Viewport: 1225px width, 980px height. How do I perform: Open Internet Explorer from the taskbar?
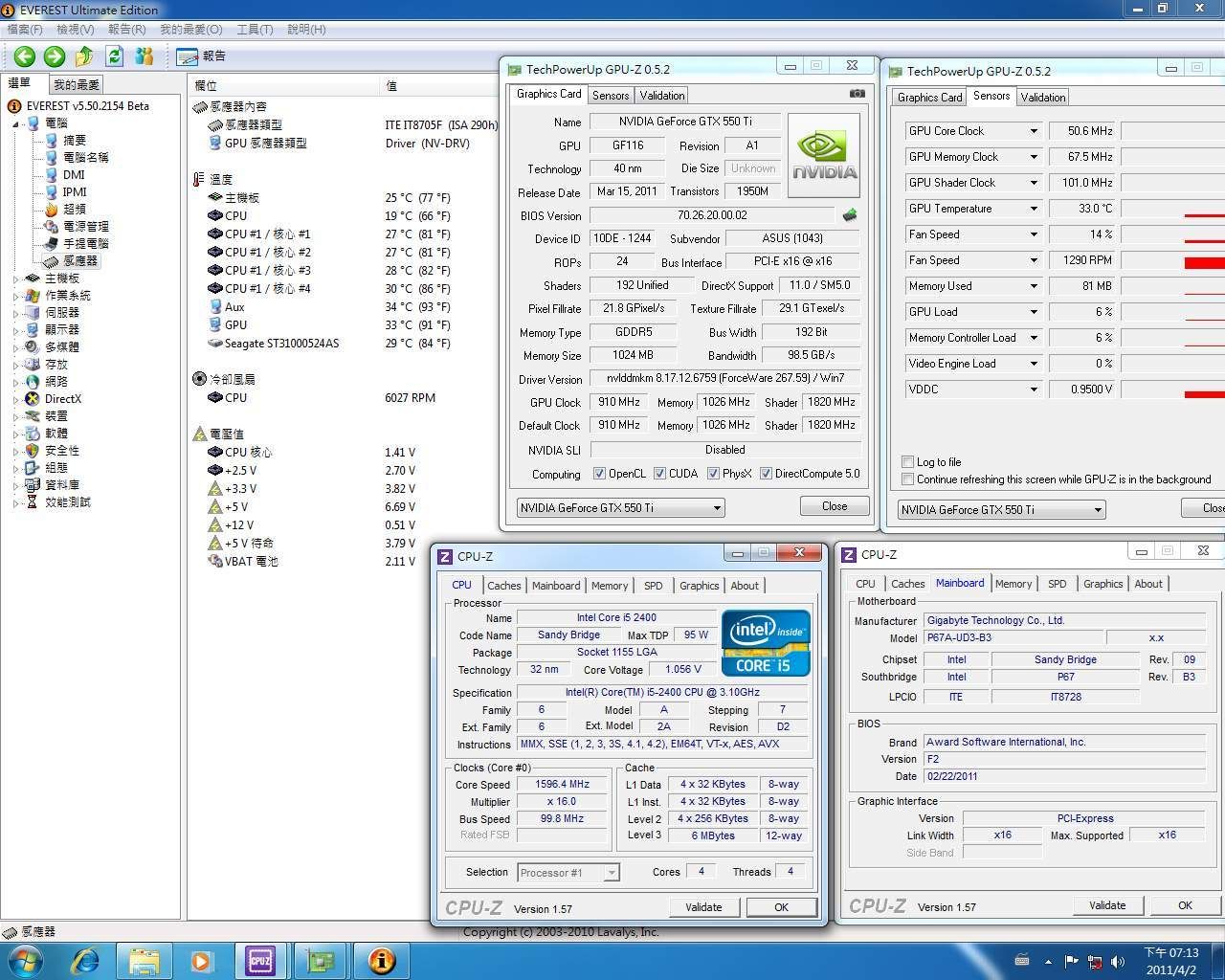(x=86, y=960)
